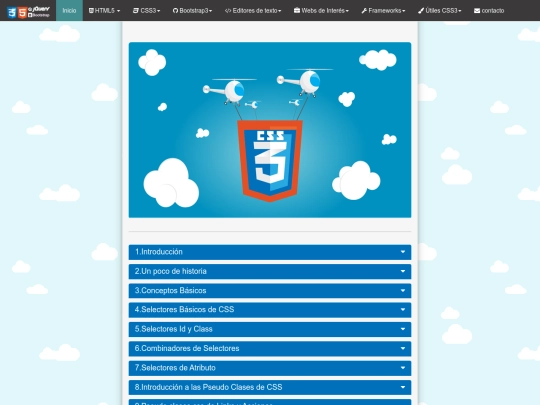This screenshot has height=405, width=540.
Task: Click the brush icon beside Útiles CSS3
Action: click(x=421, y=11)
